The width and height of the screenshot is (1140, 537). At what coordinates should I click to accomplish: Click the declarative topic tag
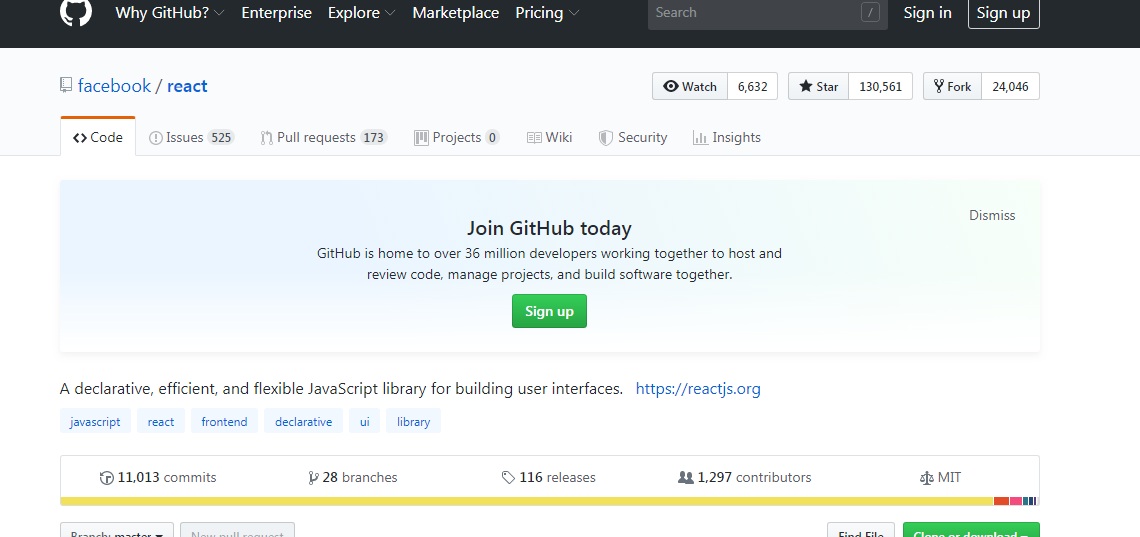pos(304,421)
